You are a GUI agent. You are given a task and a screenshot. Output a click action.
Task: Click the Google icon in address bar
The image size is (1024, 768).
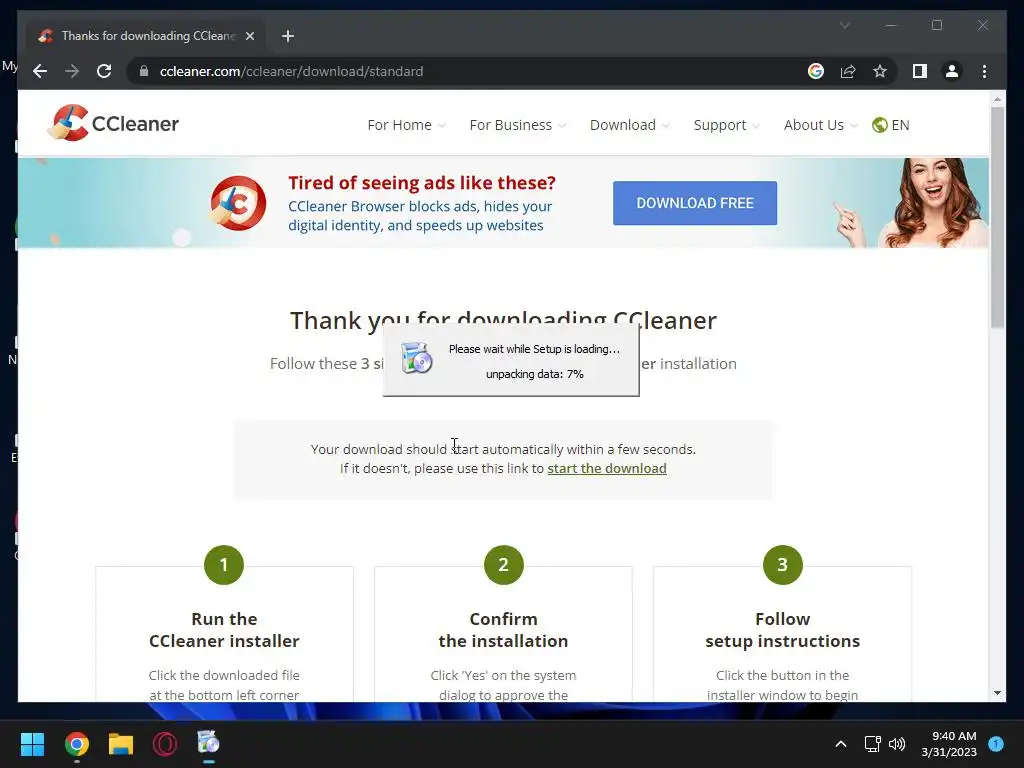[816, 71]
